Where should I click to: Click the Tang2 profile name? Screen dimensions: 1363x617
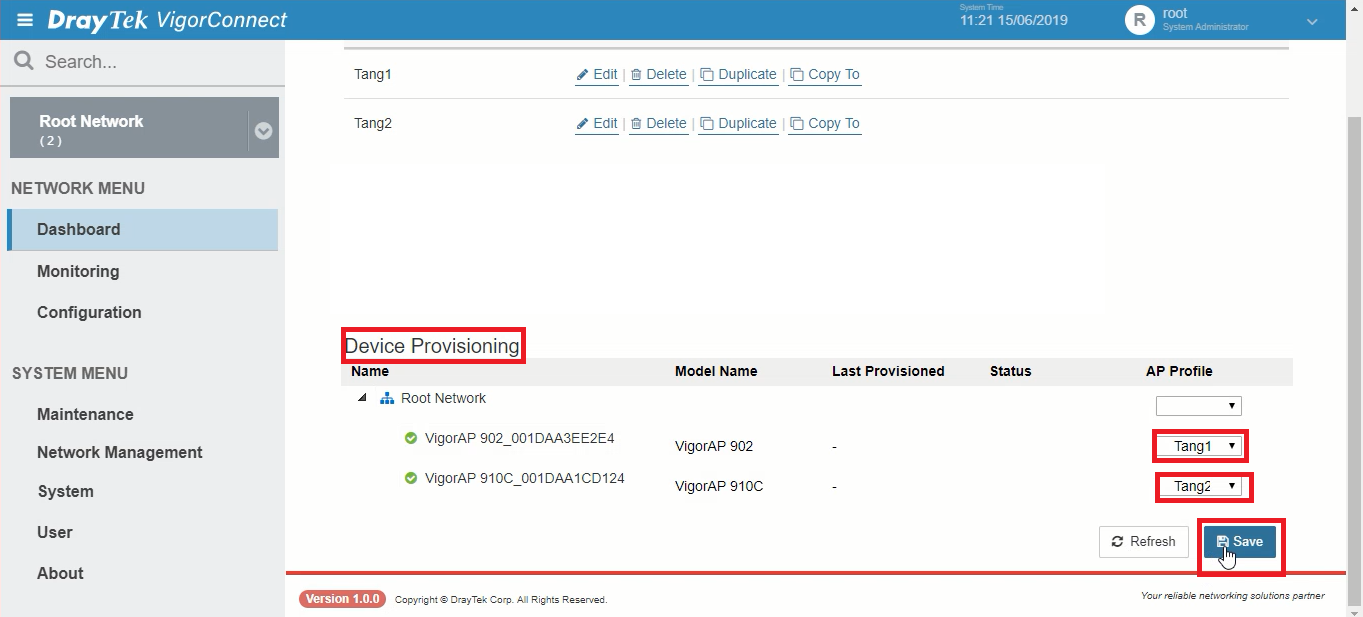[374, 123]
